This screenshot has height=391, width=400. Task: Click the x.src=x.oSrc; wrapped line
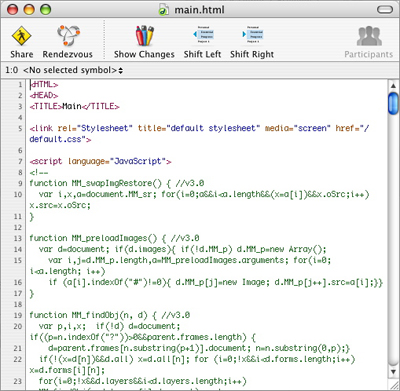point(60,205)
